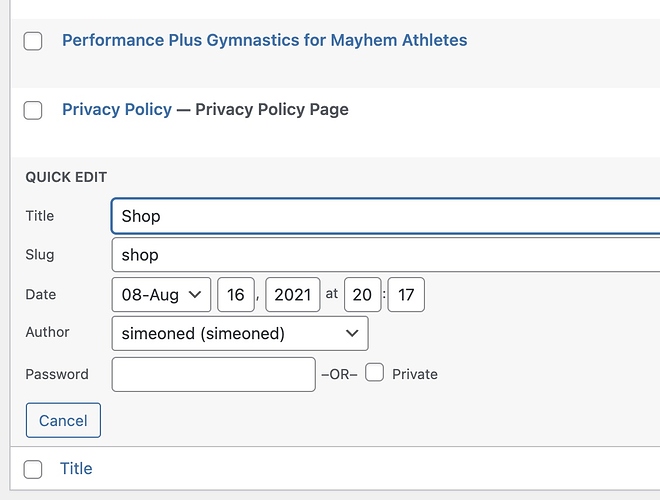The height and width of the screenshot is (500, 660).
Task: Open Performance Plus Gymnastics for Mayhem Athletes page
Action: coord(264,41)
